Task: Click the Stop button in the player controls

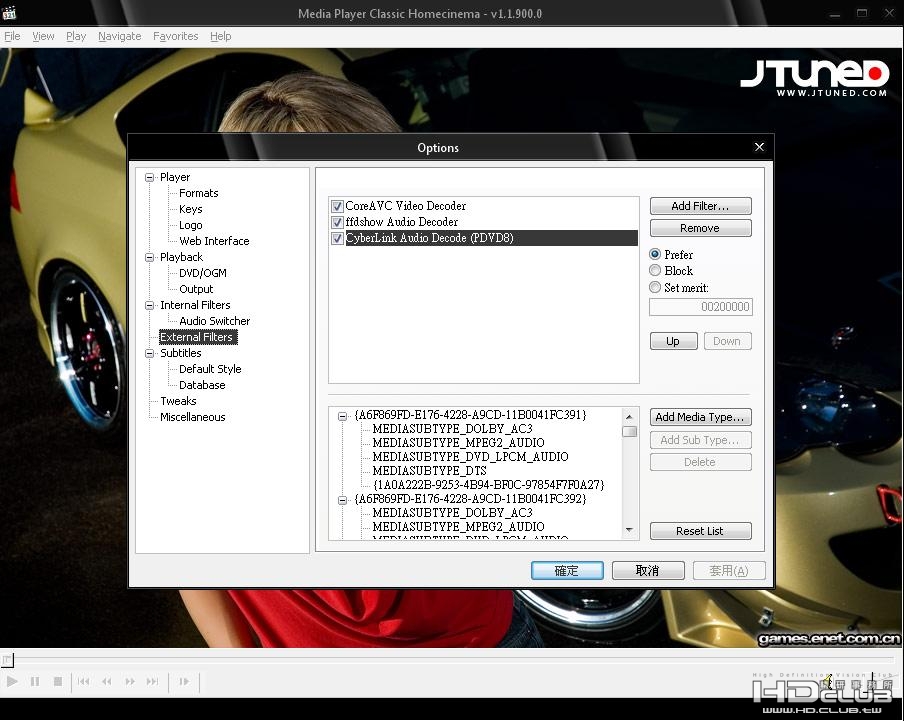Action: click(58, 682)
